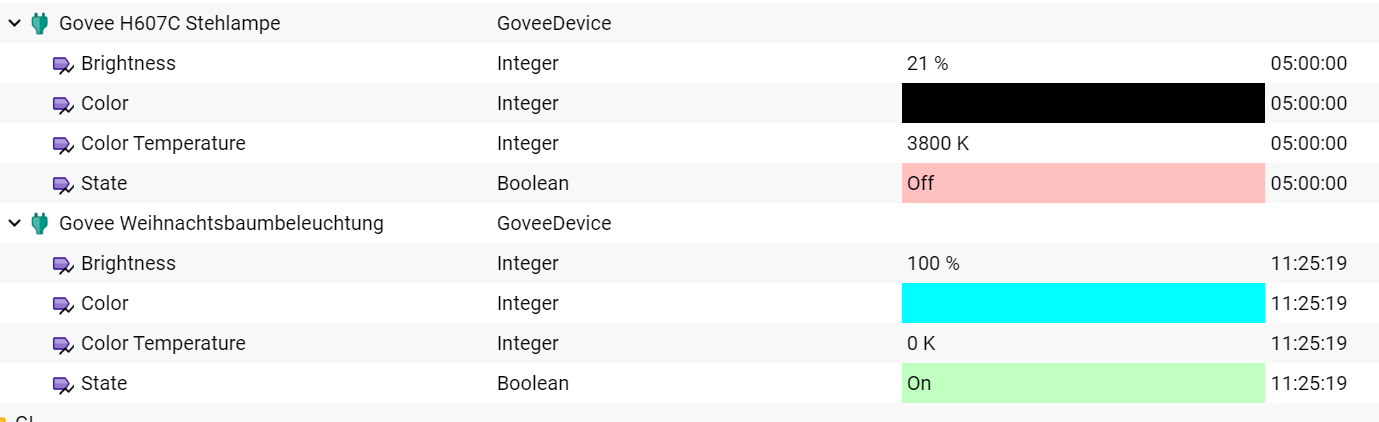Open the black Color swatch of Stehlampe
This screenshot has height=422, width=1379.
pyautogui.click(x=1083, y=103)
